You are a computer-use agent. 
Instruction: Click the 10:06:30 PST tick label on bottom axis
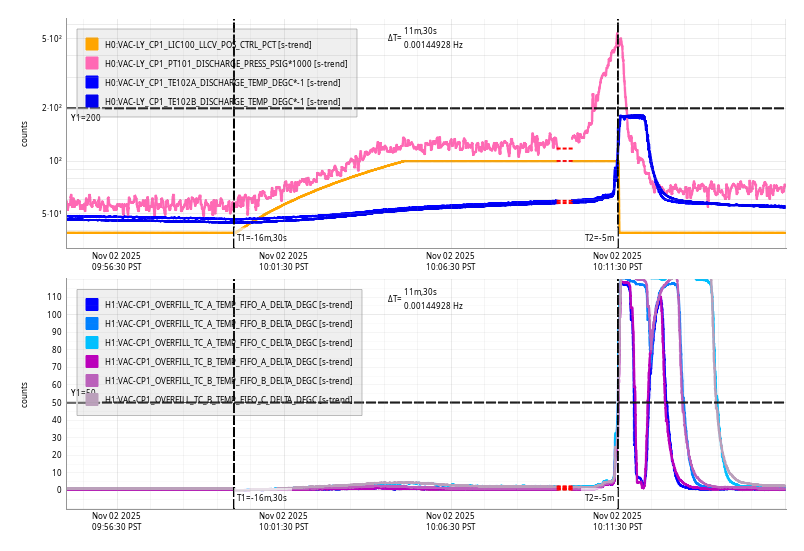tap(450, 520)
